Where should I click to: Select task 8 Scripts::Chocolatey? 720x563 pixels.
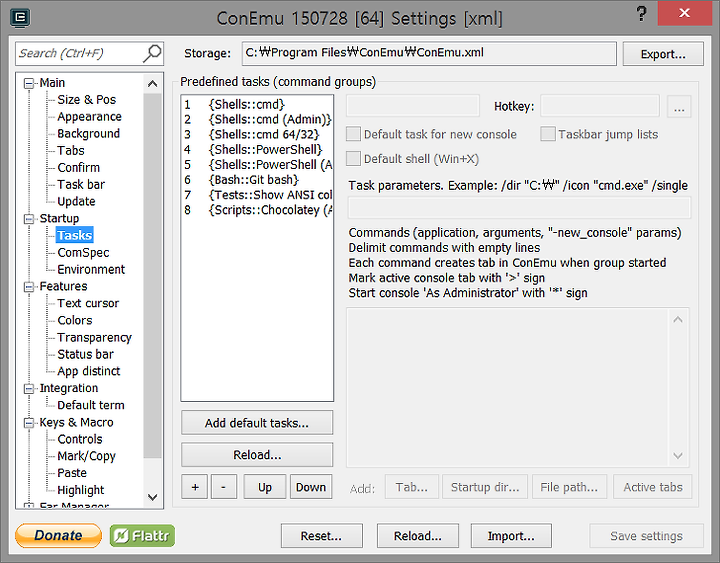[x=257, y=210]
